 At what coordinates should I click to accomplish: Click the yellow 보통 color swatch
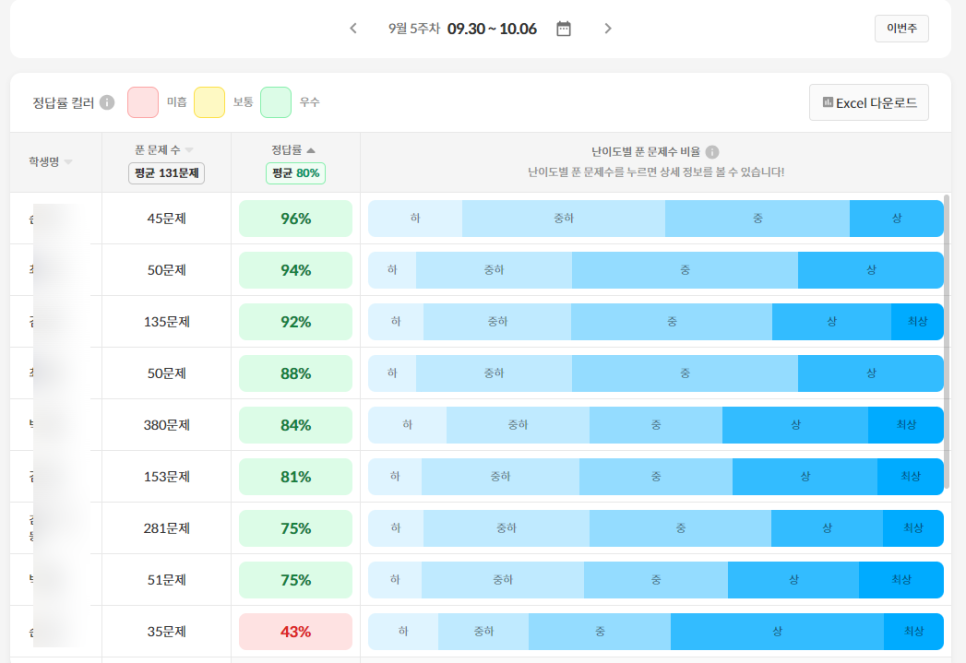(x=209, y=102)
